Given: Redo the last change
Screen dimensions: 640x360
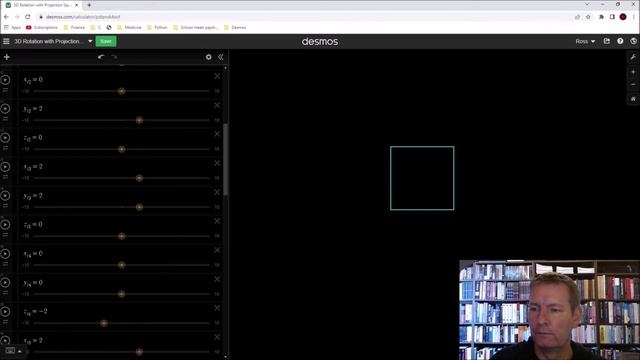Looking at the screenshot, I should (114, 57).
